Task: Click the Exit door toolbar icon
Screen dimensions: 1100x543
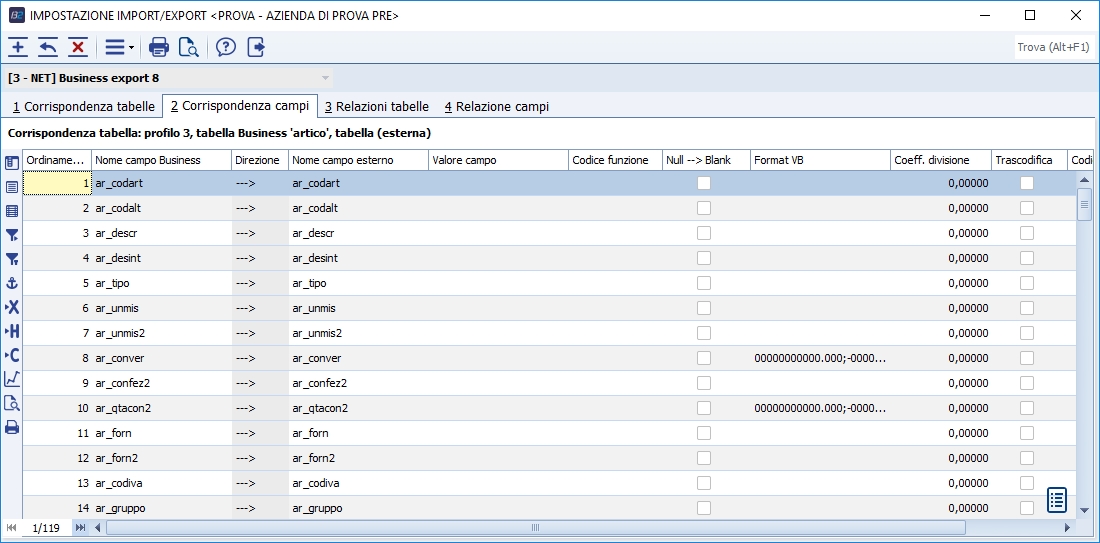Action: pyautogui.click(x=257, y=48)
